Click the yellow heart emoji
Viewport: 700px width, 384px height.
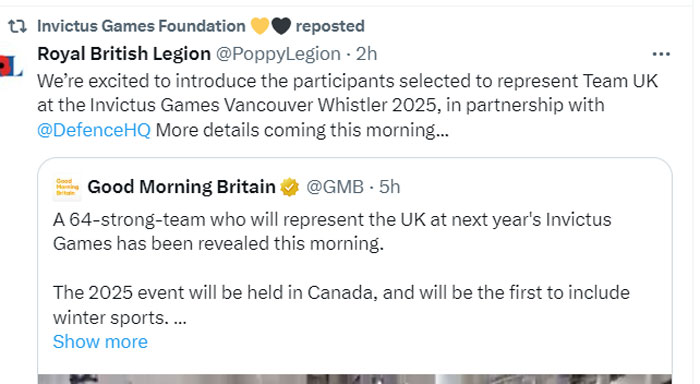pyautogui.click(x=260, y=26)
